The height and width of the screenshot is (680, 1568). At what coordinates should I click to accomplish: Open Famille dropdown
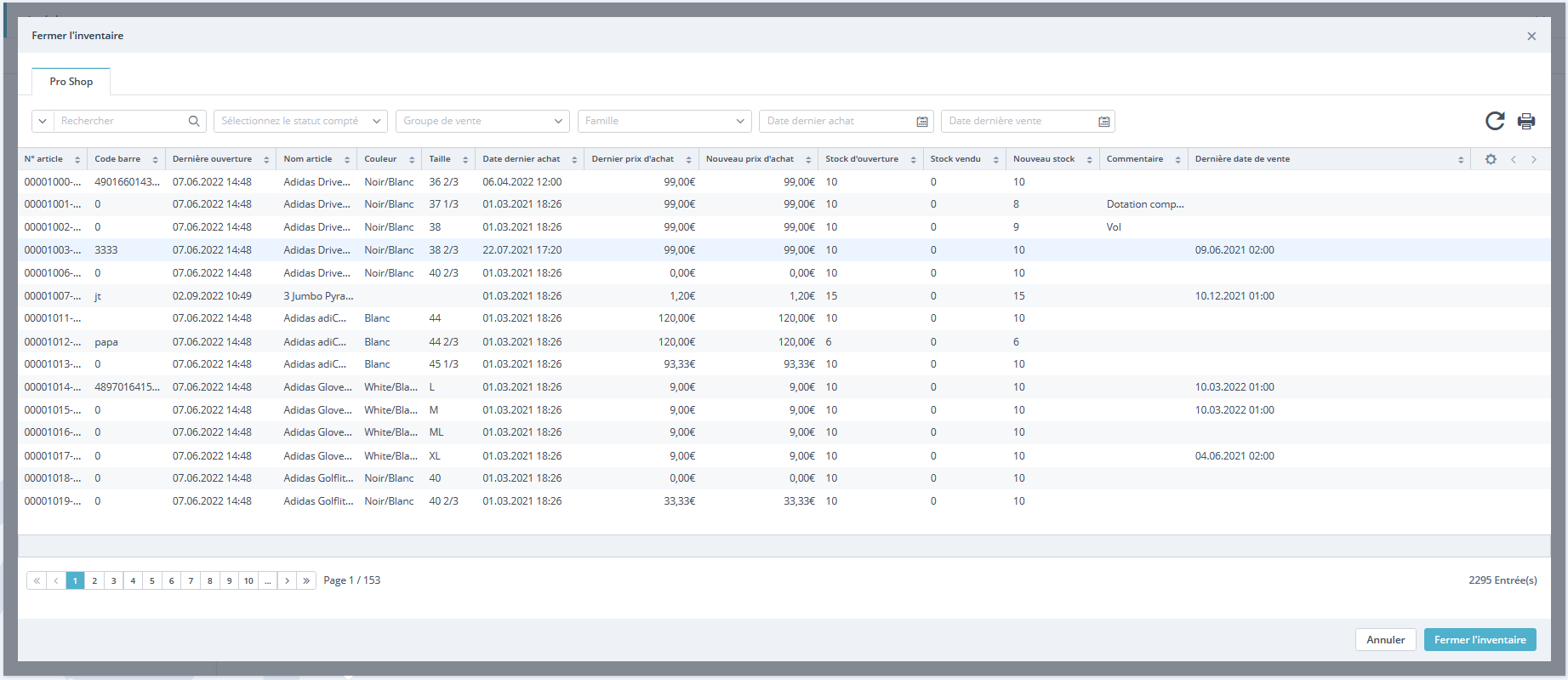[664, 121]
